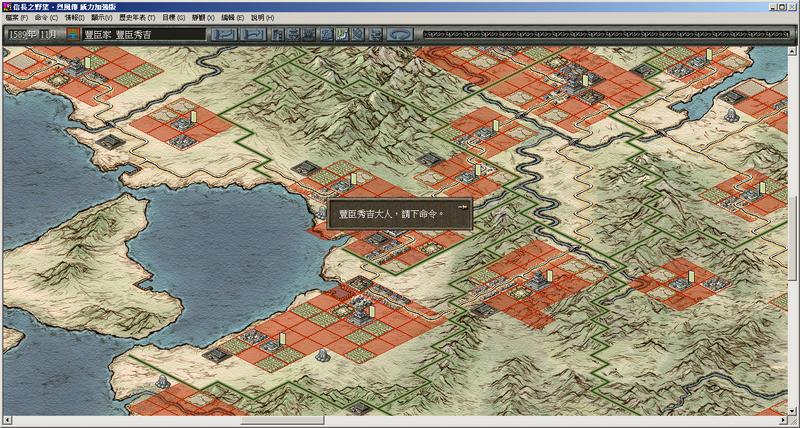Click the vertical scrollbar up arrow

[x=792, y=51]
